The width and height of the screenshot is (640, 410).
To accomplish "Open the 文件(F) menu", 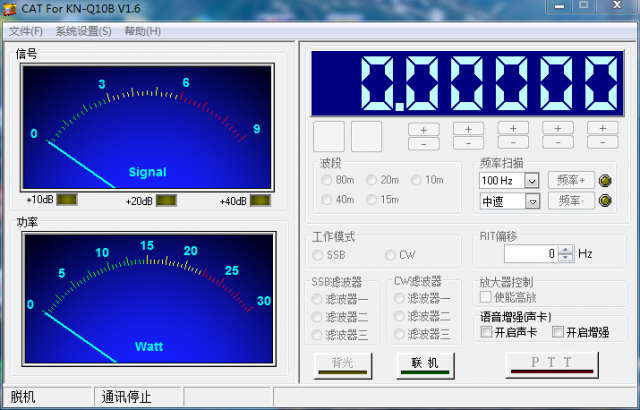I will tap(26, 31).
